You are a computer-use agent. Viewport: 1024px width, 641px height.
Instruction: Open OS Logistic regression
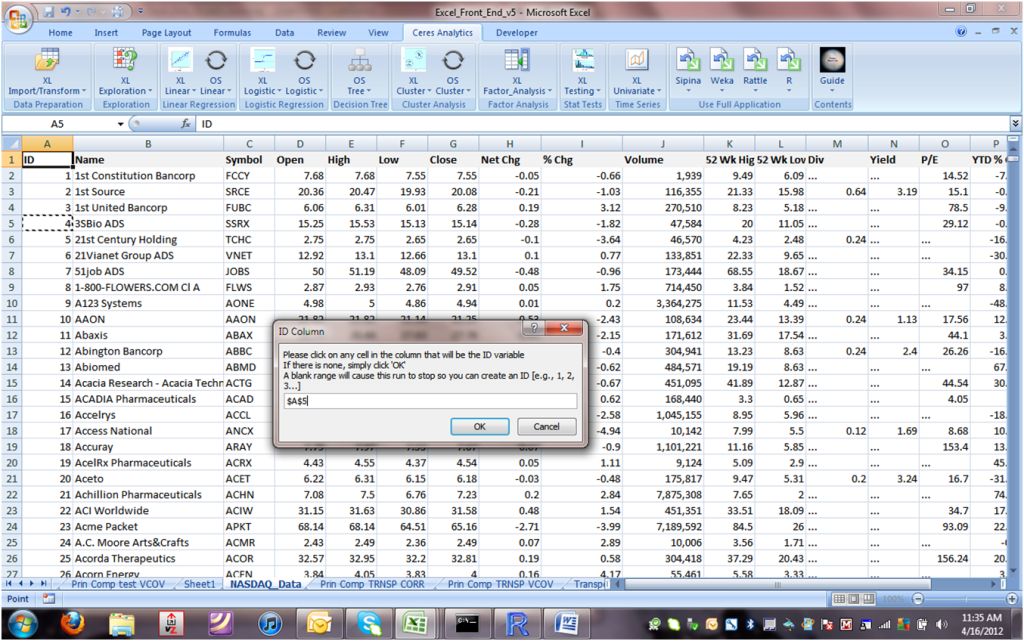(x=304, y=72)
